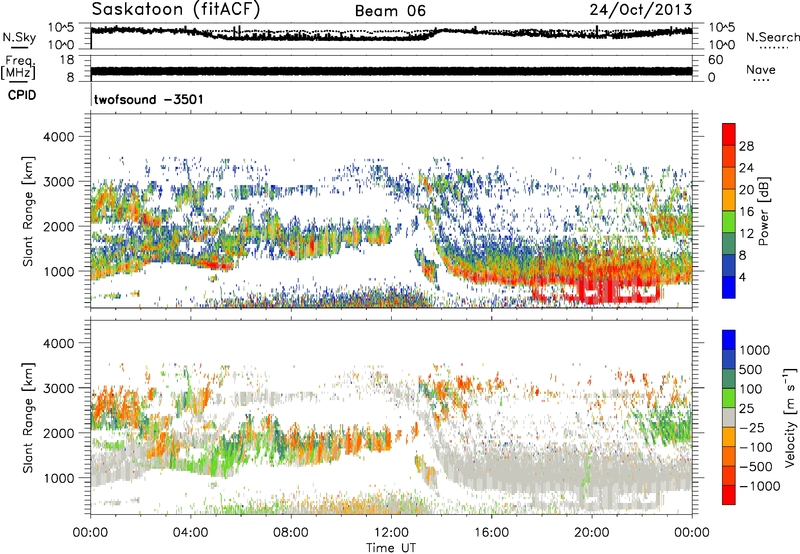This screenshot has height=554, width=800.
Task: Click the velocity scale value '-1000'
Action: (759, 486)
